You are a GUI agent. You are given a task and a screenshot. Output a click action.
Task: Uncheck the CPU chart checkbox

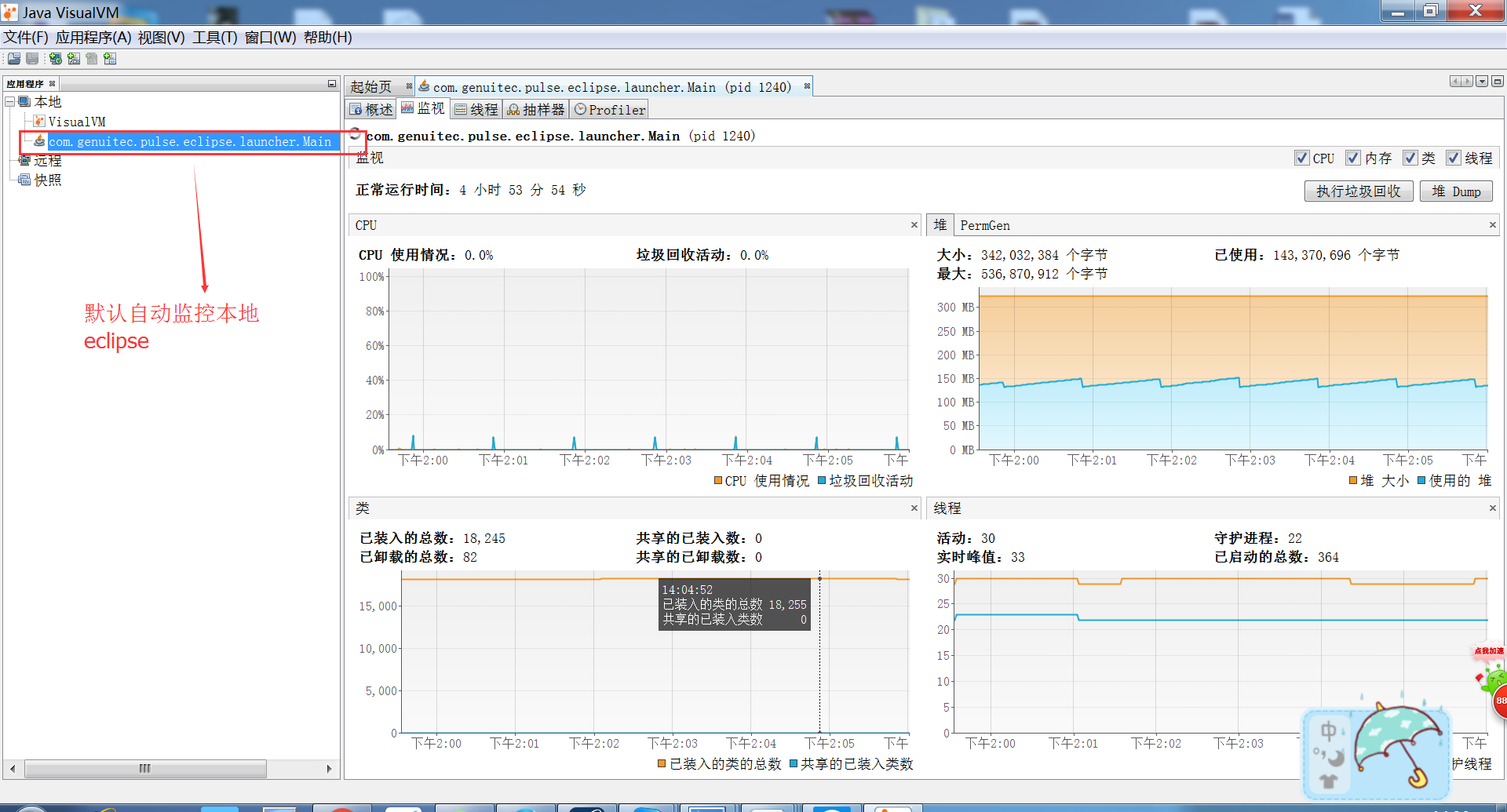(1302, 158)
